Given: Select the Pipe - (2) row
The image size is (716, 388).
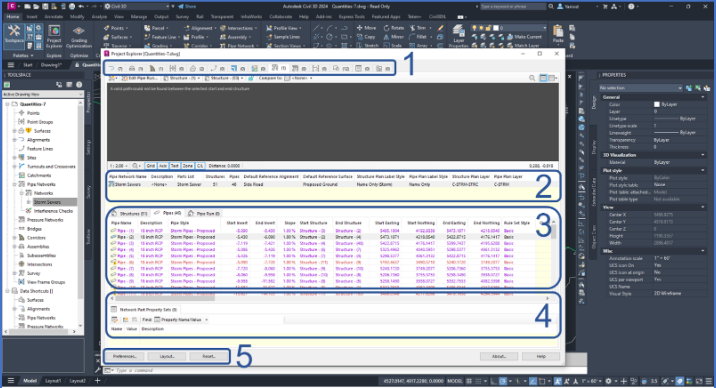Looking at the screenshot, I should [x=323, y=237].
